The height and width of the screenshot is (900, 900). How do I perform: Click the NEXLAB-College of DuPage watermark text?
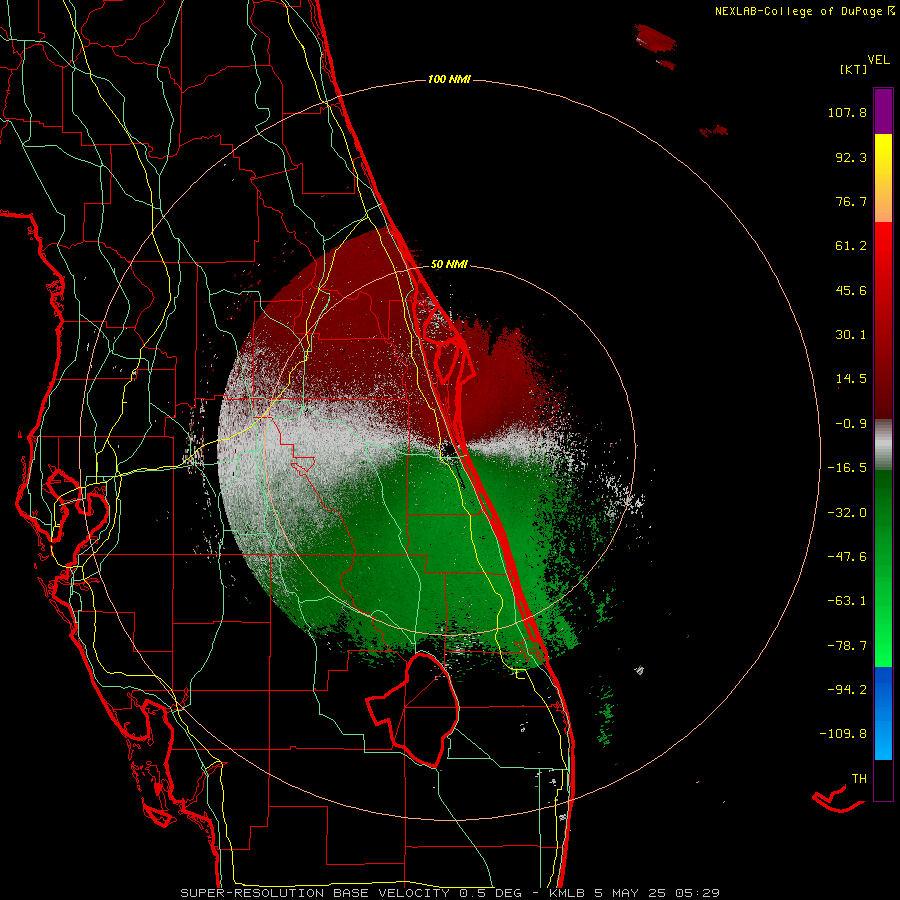point(804,11)
